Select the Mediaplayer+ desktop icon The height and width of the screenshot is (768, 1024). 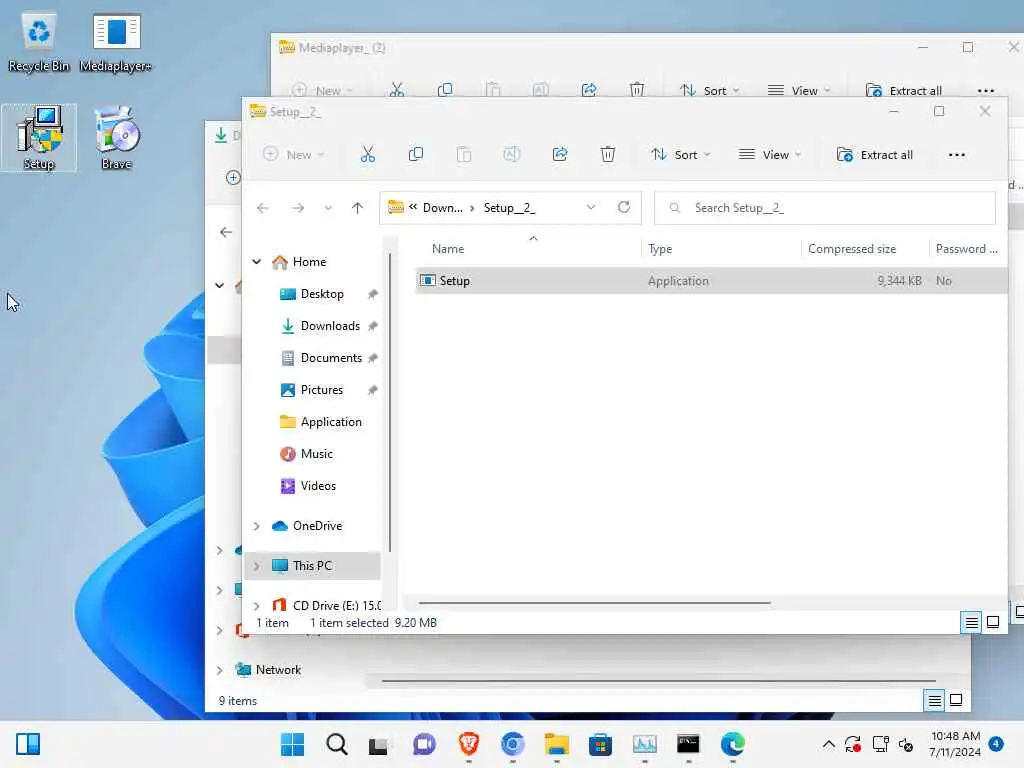pyautogui.click(x=116, y=43)
